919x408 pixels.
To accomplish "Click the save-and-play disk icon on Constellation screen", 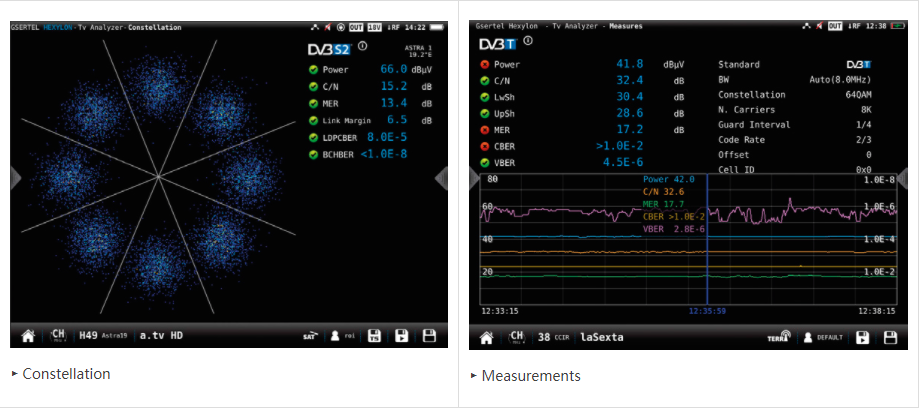I will click(x=402, y=336).
